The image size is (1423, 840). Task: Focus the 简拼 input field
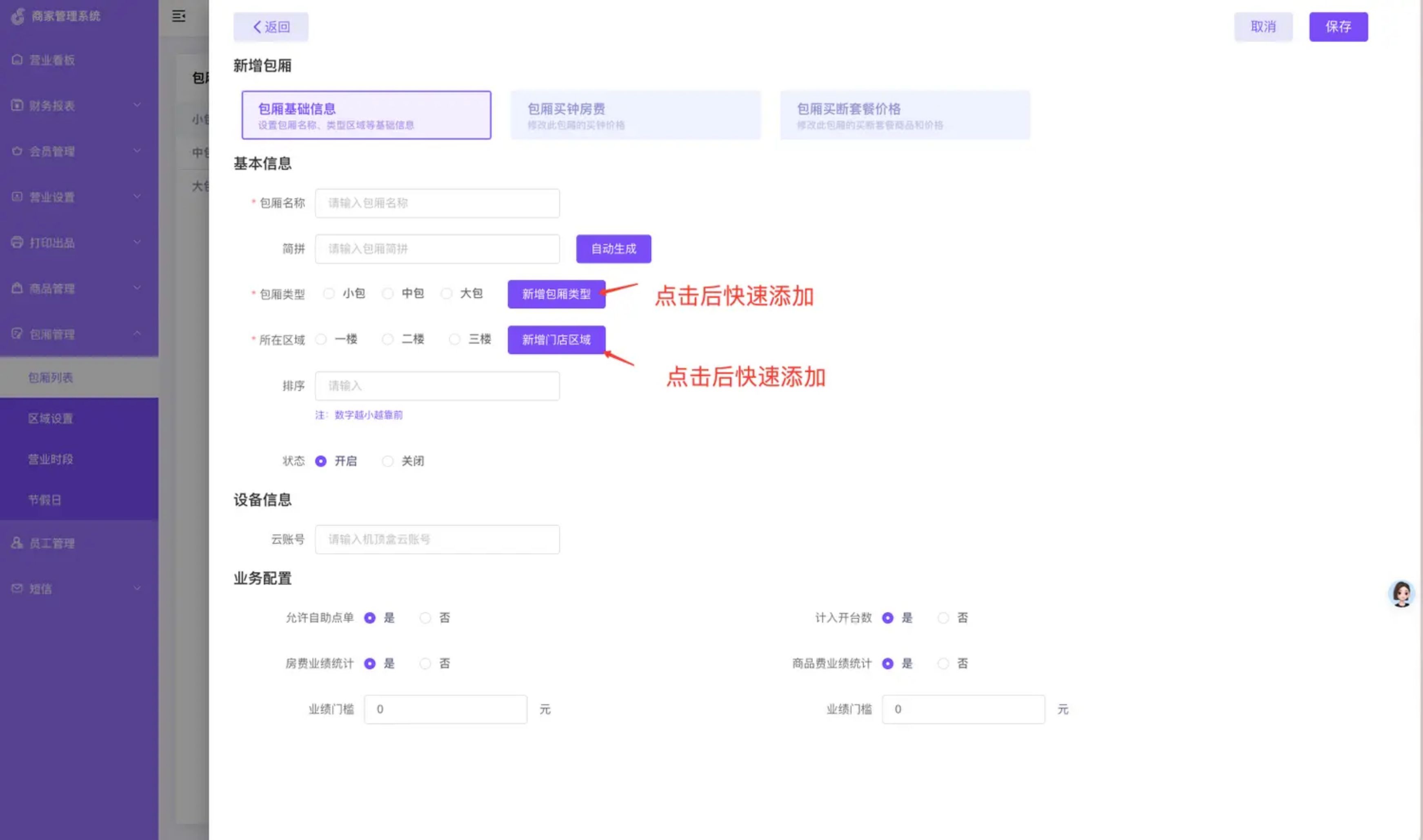(438, 249)
